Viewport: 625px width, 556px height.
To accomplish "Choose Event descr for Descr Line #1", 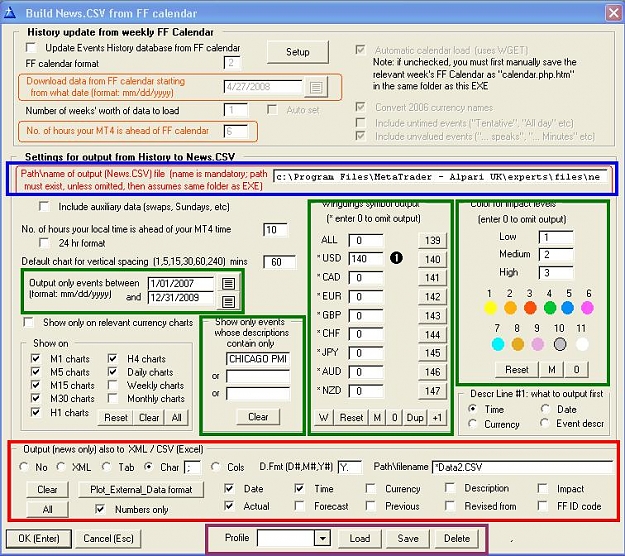I will pyautogui.click(x=545, y=423).
